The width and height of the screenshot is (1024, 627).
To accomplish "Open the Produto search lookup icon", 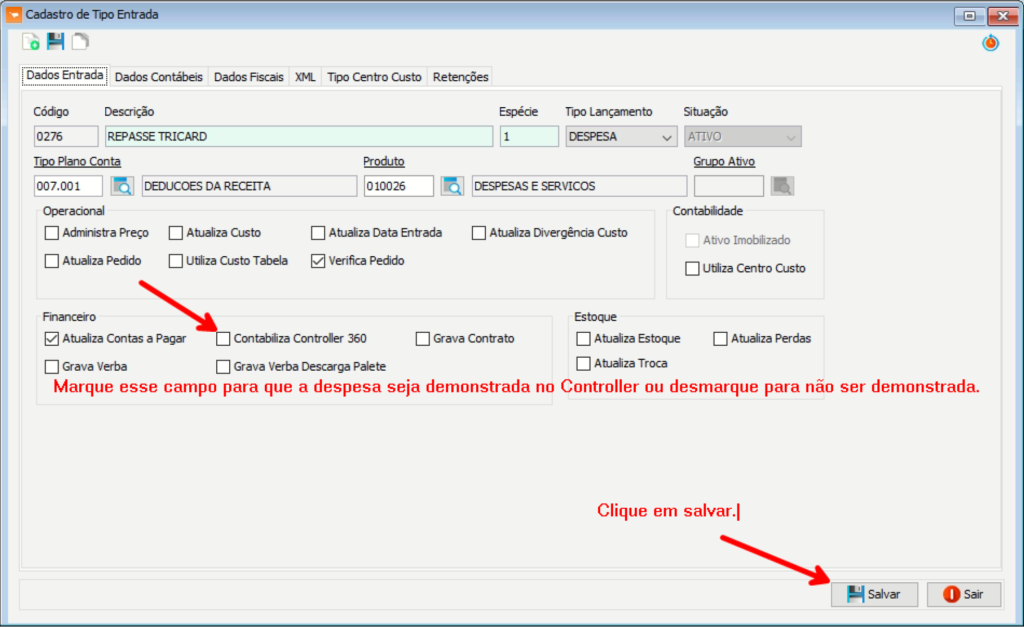I will point(453,186).
